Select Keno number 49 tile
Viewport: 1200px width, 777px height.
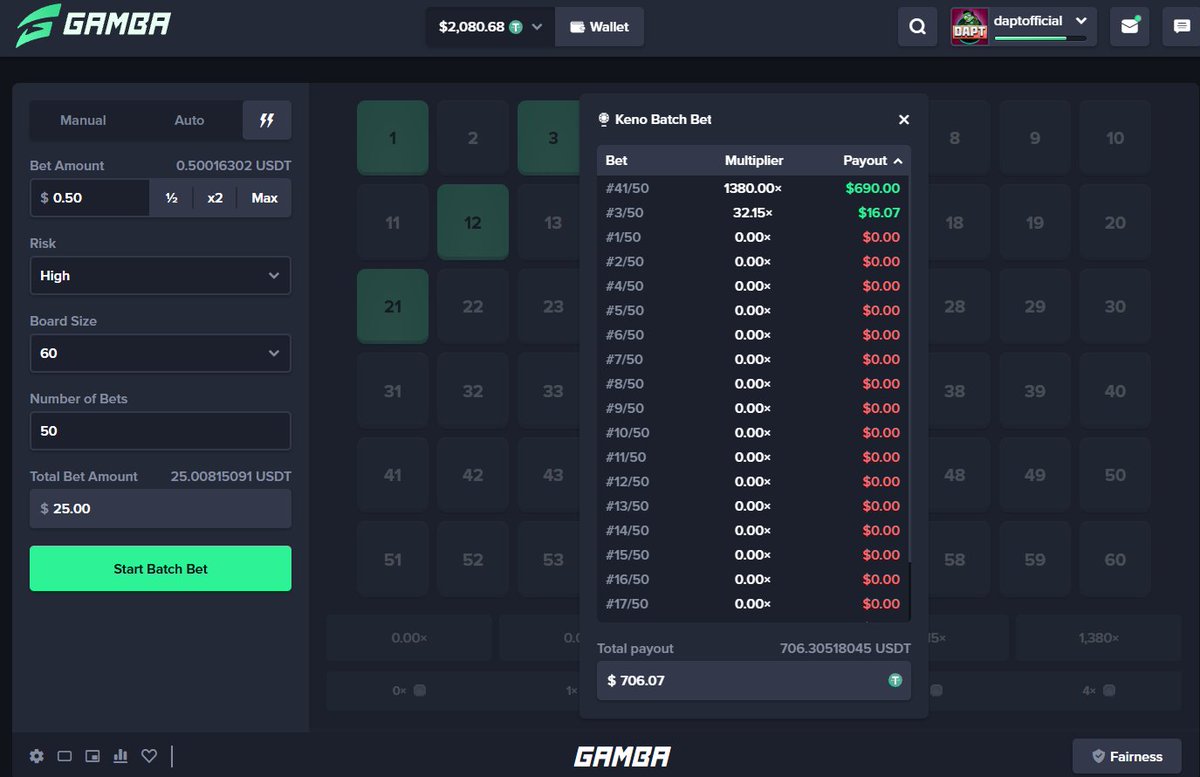coord(1035,475)
